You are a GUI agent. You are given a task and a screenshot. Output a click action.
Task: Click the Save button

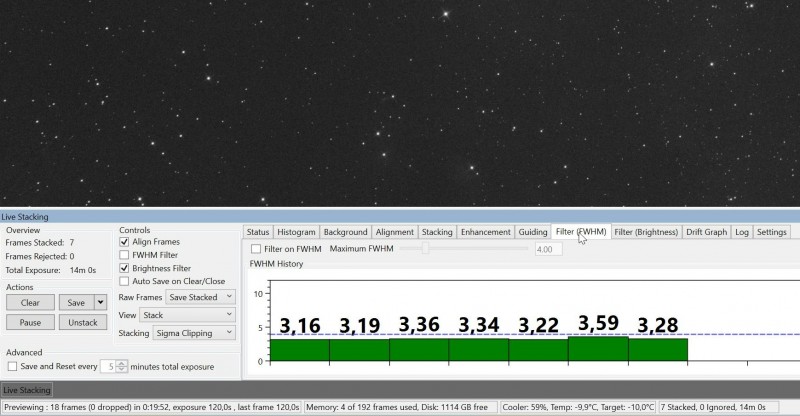[76, 302]
